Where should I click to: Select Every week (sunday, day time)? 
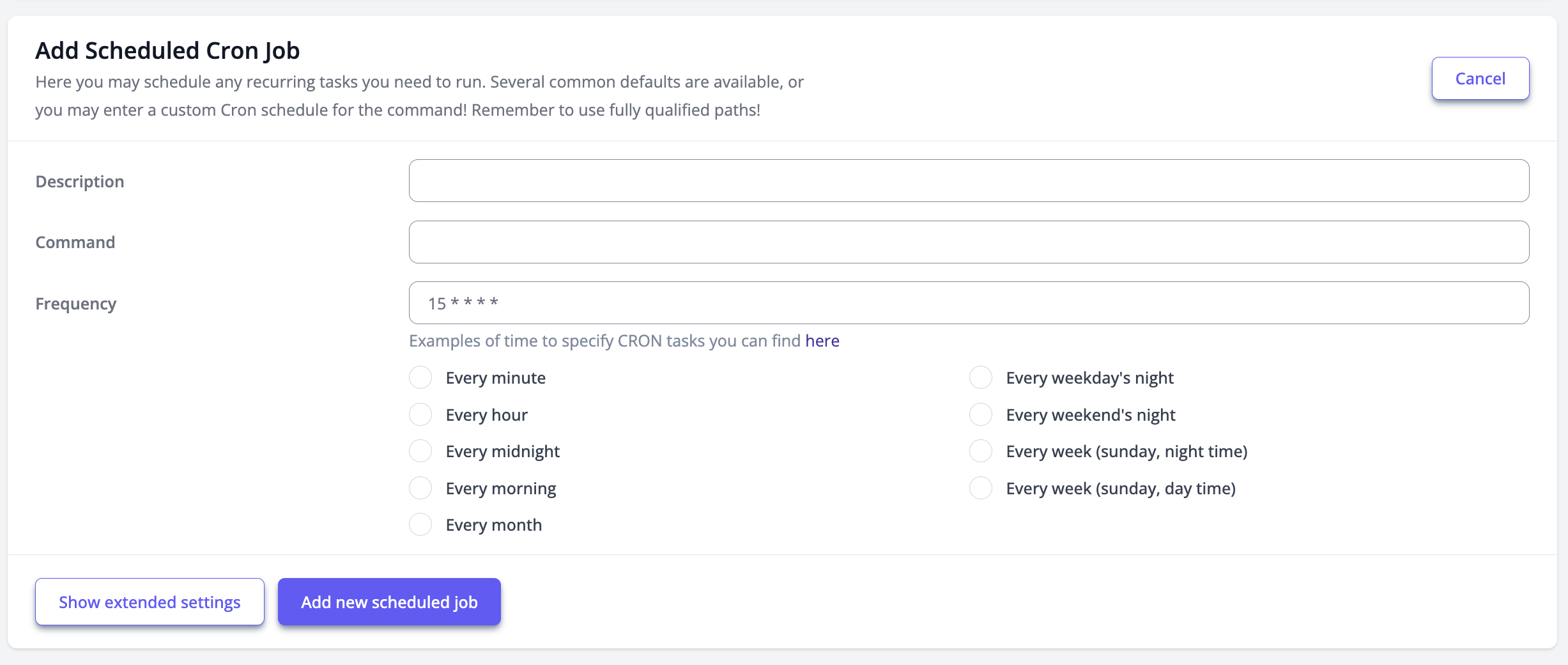[981, 489]
